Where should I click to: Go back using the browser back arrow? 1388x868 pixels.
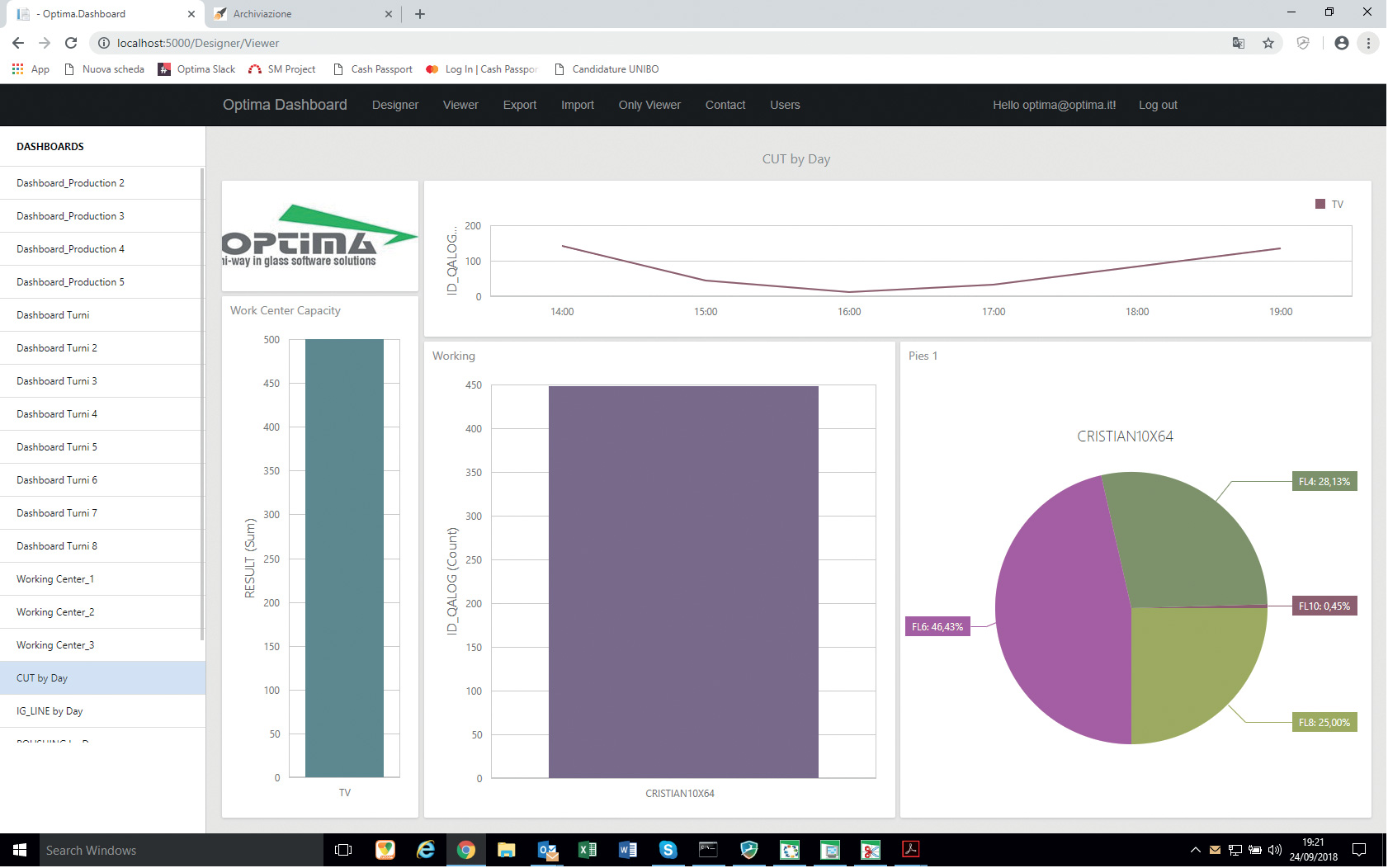(x=18, y=43)
